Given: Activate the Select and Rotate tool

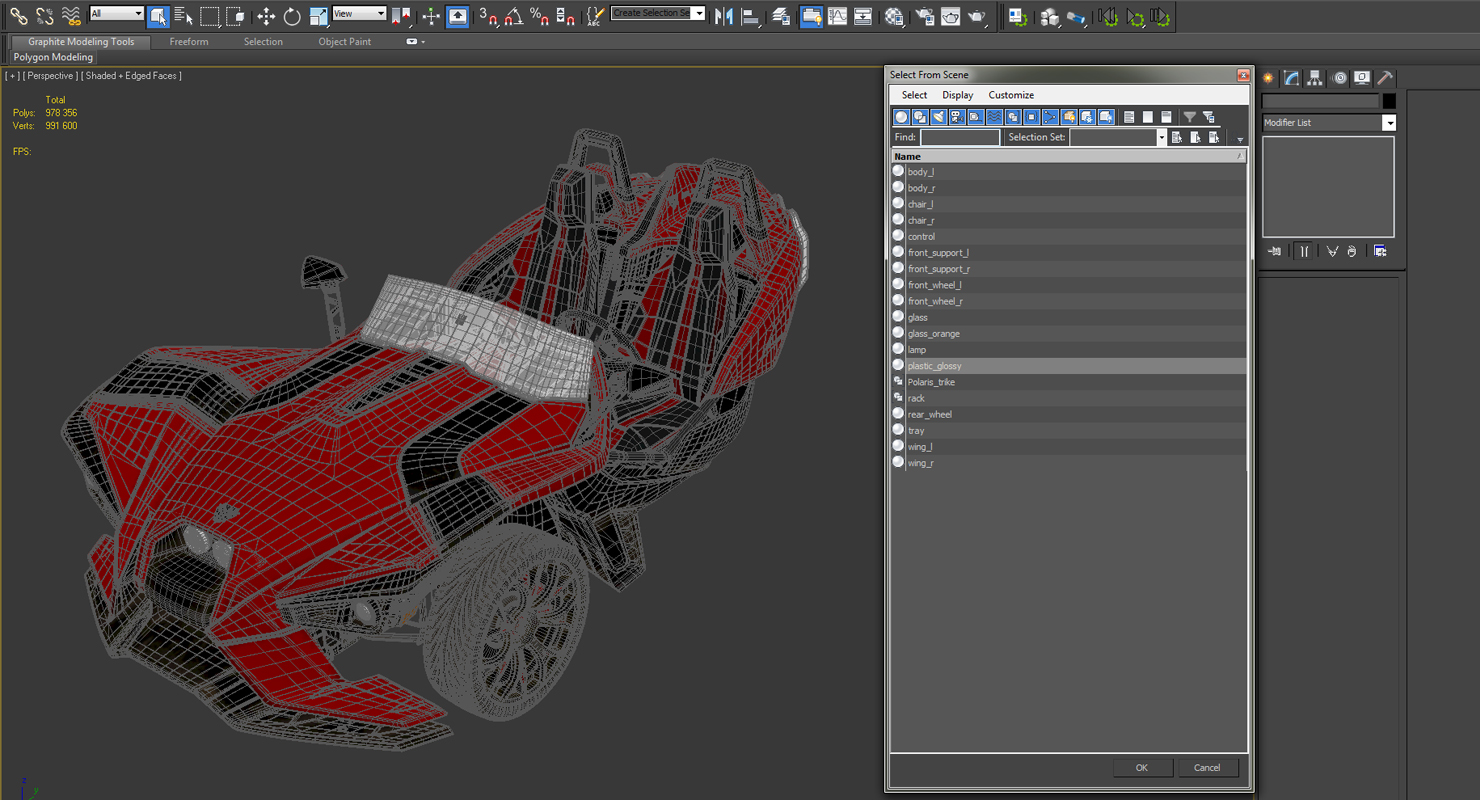Looking at the screenshot, I should [292, 16].
